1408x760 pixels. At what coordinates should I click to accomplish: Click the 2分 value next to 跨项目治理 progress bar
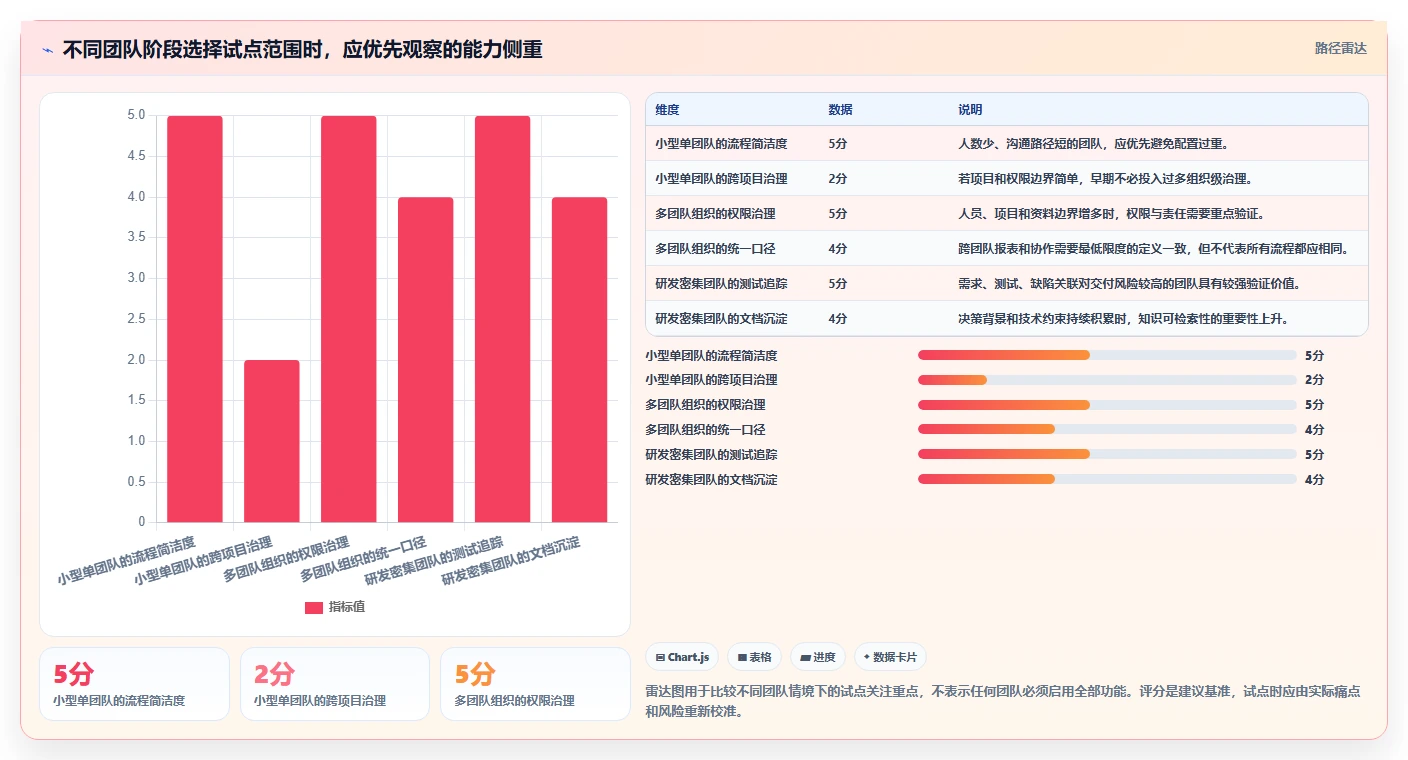[x=1314, y=380]
